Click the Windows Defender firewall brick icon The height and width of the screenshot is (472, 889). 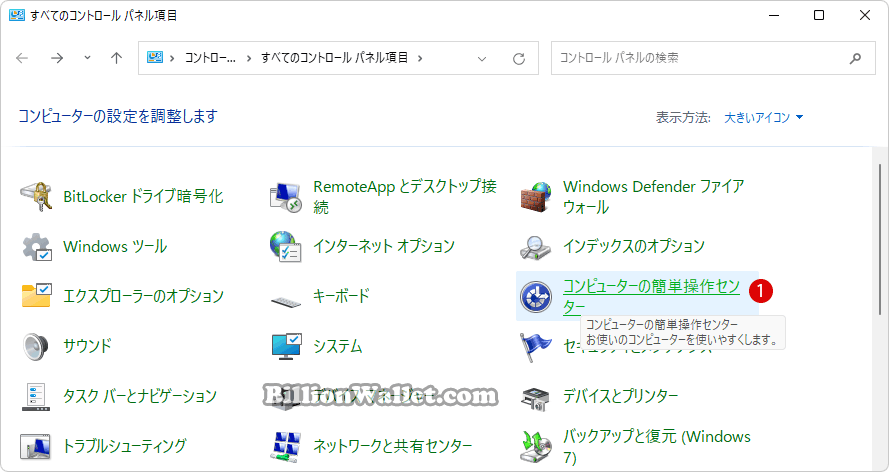(536, 197)
